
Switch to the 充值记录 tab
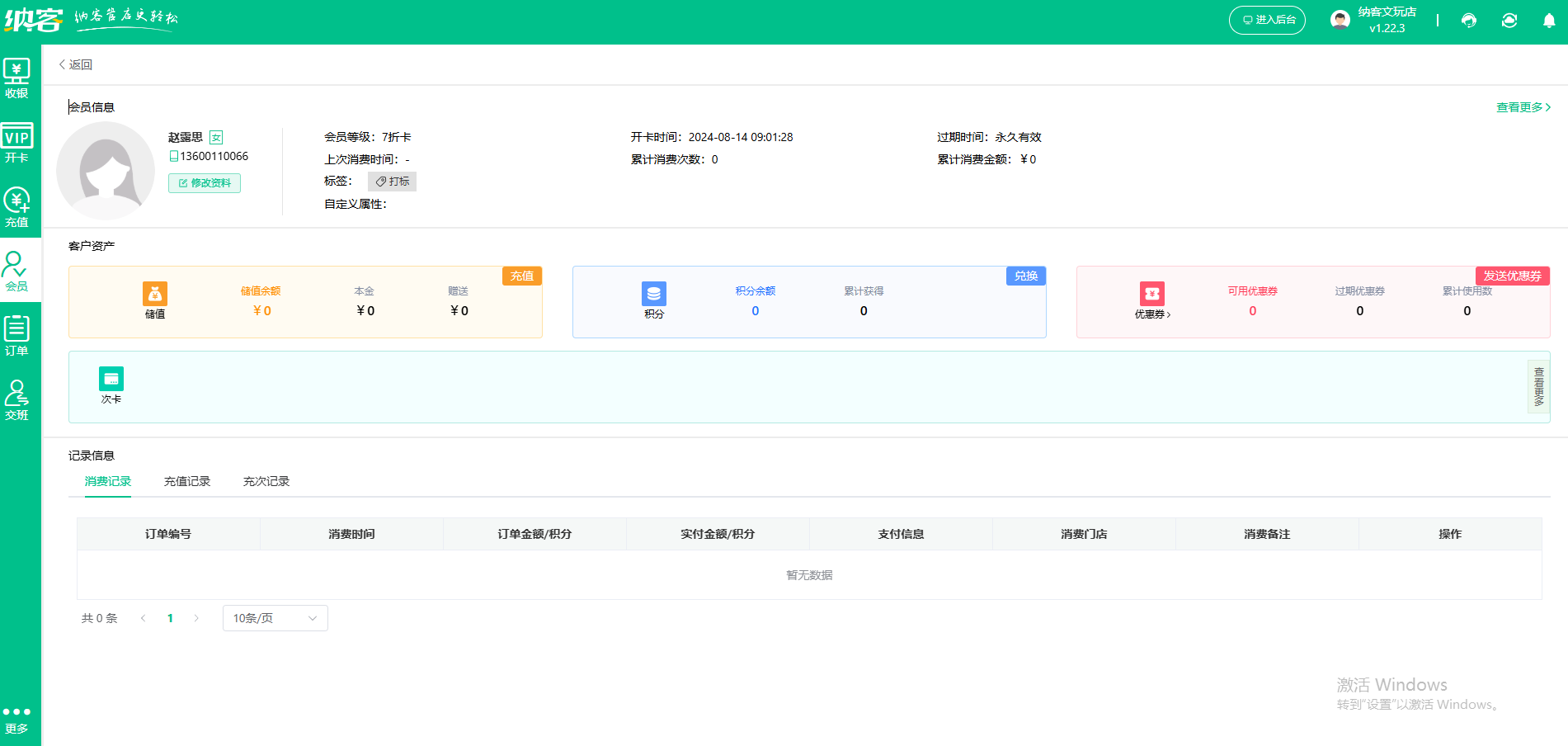tap(187, 481)
